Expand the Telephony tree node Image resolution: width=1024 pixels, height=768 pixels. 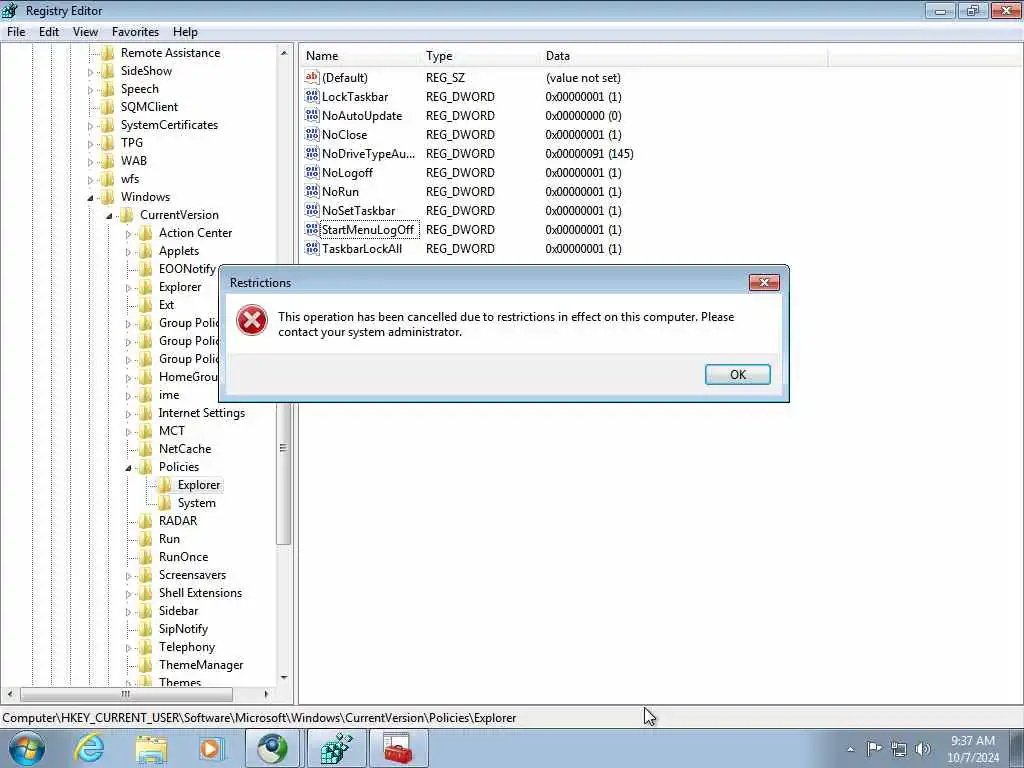tap(129, 647)
